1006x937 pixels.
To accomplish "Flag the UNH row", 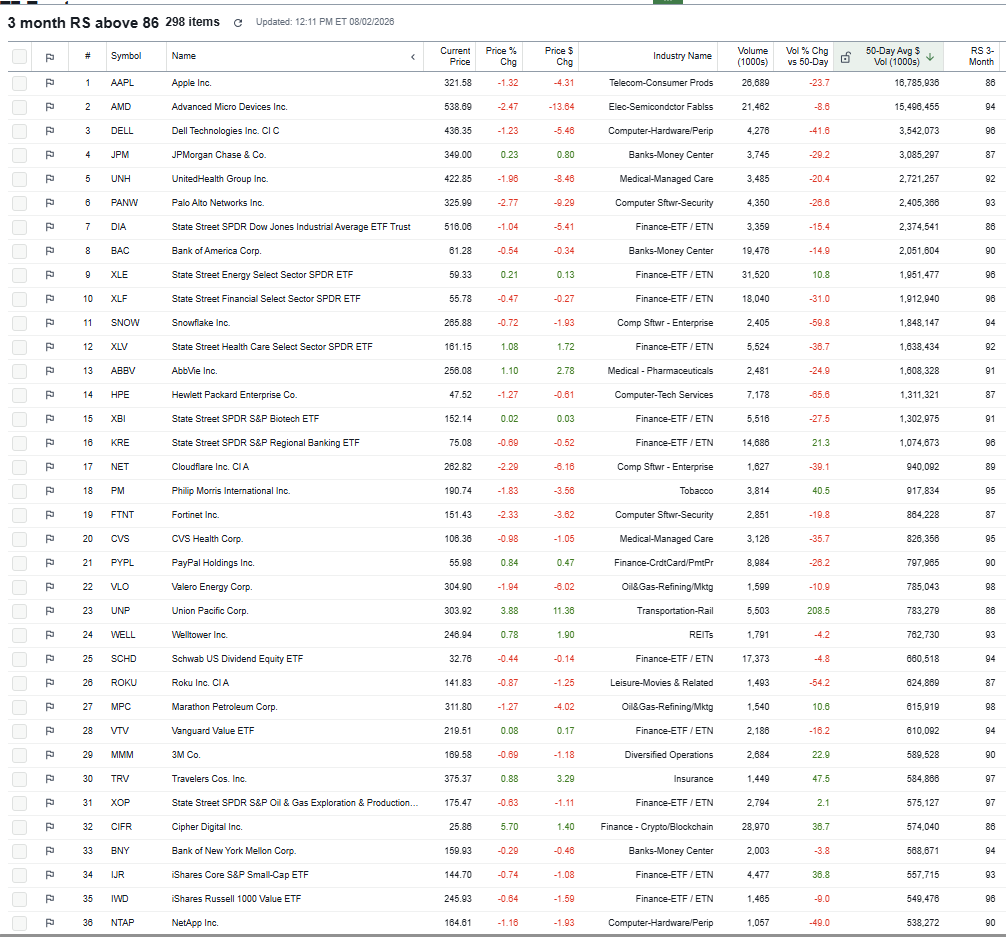I will pos(50,179).
